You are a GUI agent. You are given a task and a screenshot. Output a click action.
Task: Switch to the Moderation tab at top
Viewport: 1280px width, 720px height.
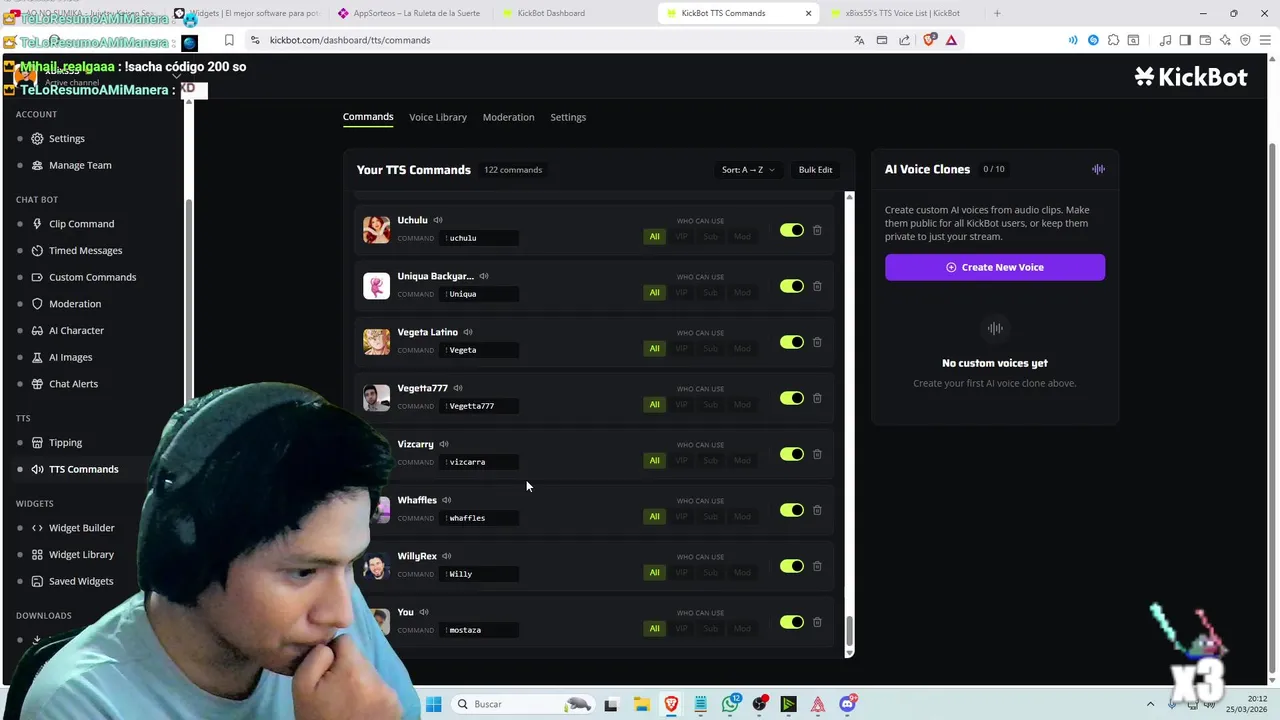pos(508,117)
